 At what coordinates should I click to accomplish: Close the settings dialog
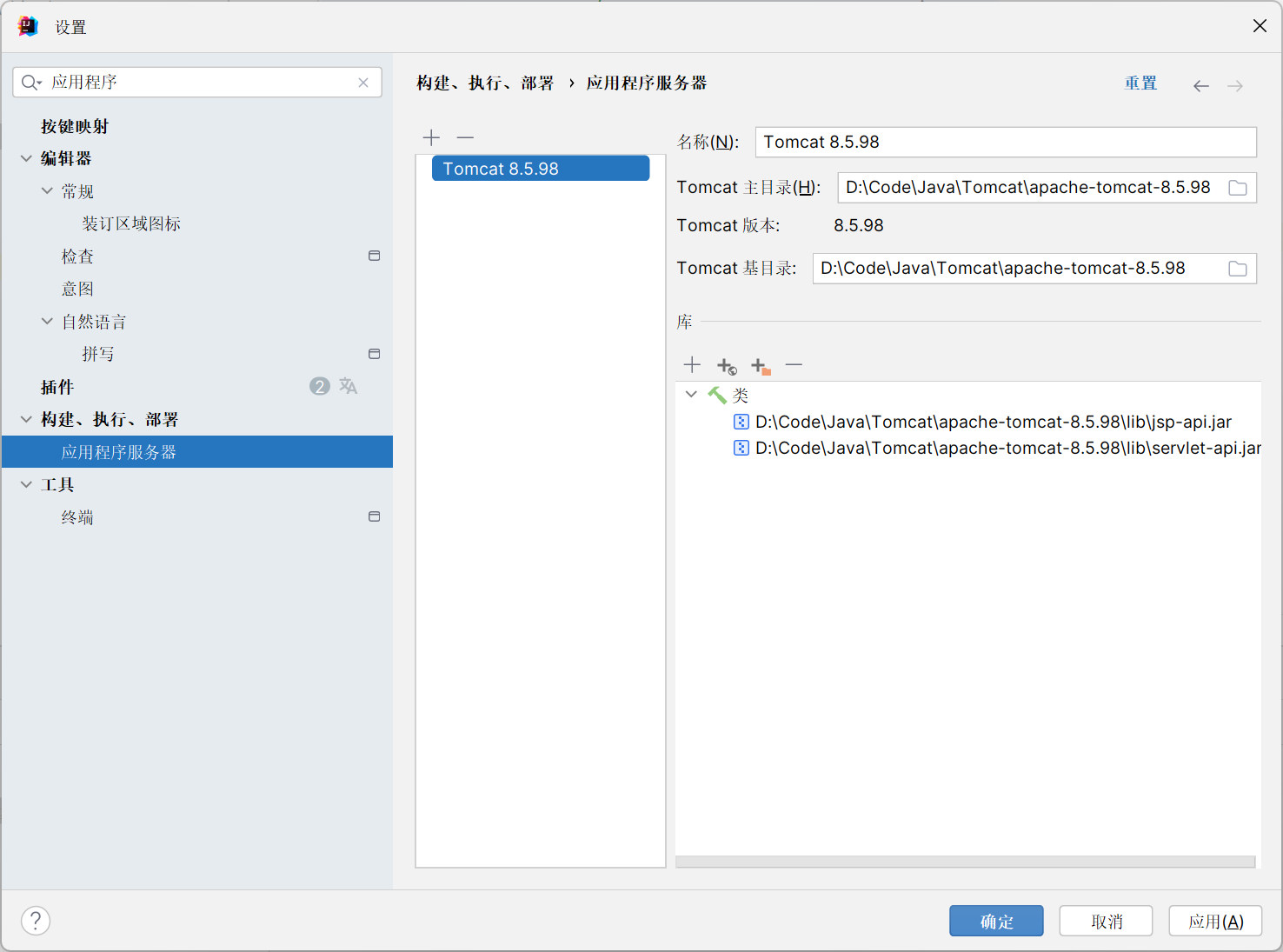pyautogui.click(x=1260, y=26)
